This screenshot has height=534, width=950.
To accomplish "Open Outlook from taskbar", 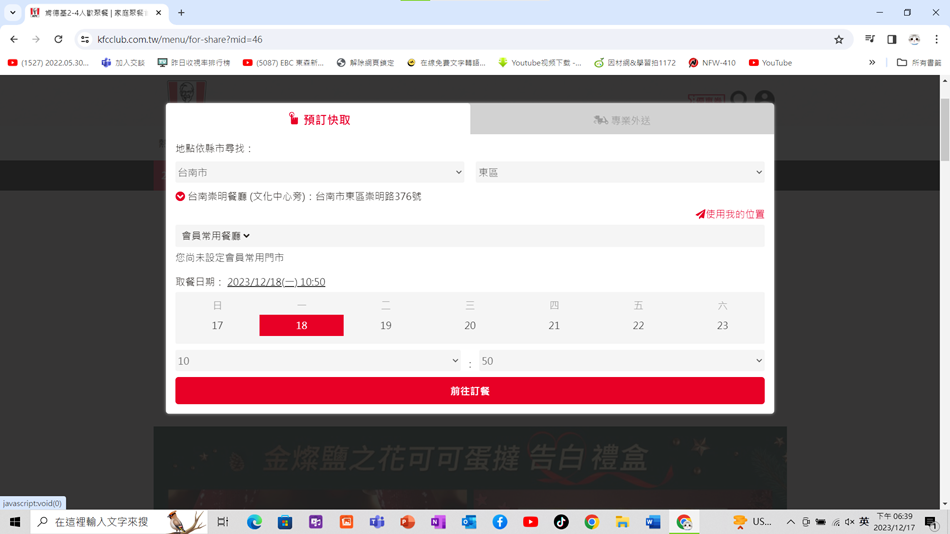I will (x=469, y=522).
